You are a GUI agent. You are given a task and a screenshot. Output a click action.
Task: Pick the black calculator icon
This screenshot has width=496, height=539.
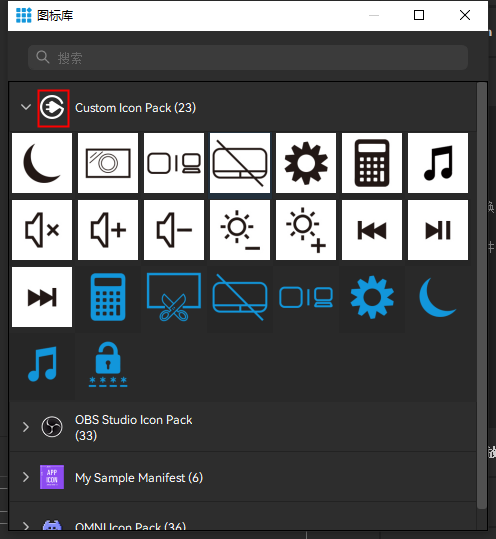click(372, 163)
